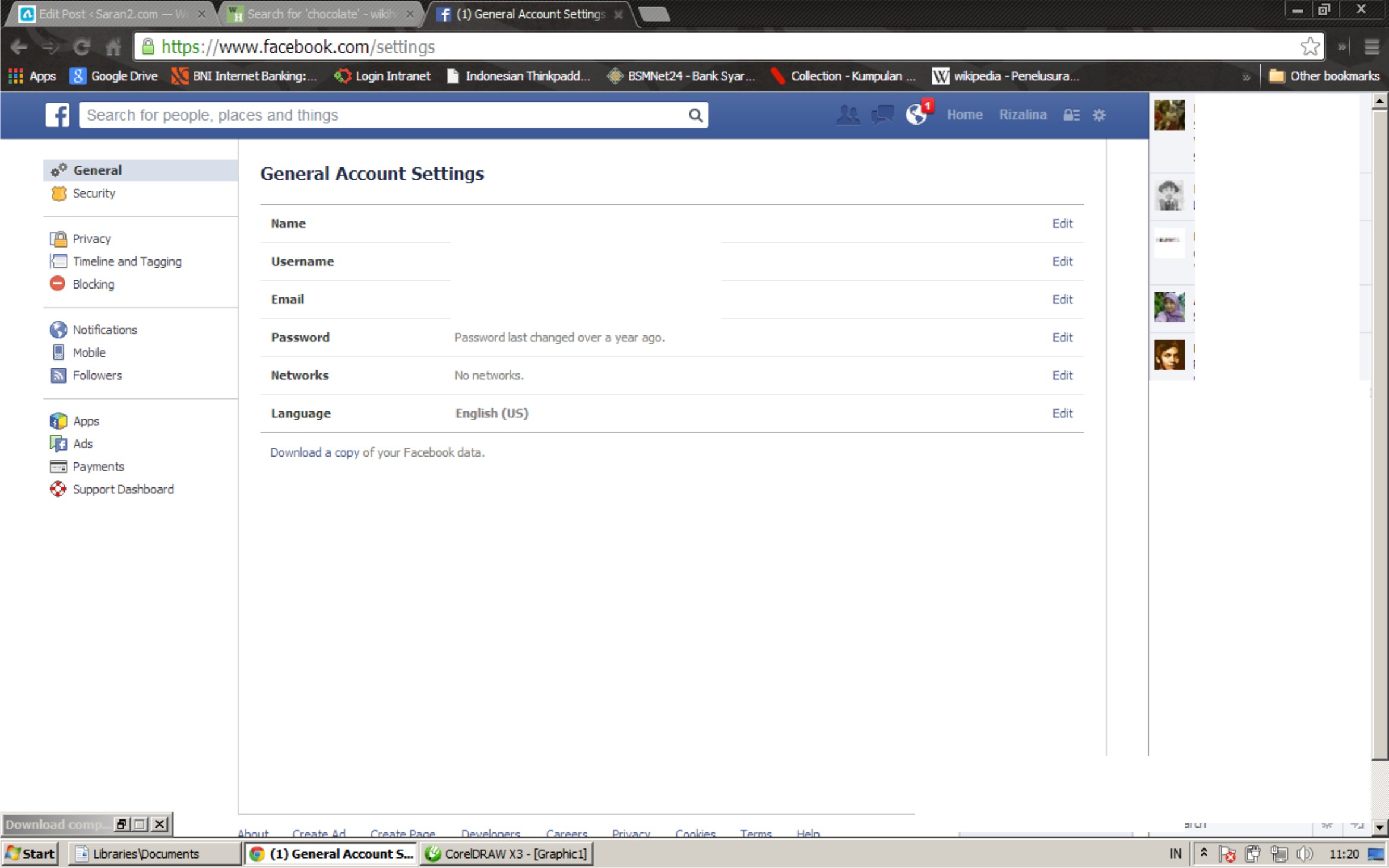1389x868 pixels.
Task: Edit the Password row
Action: [1062, 337]
